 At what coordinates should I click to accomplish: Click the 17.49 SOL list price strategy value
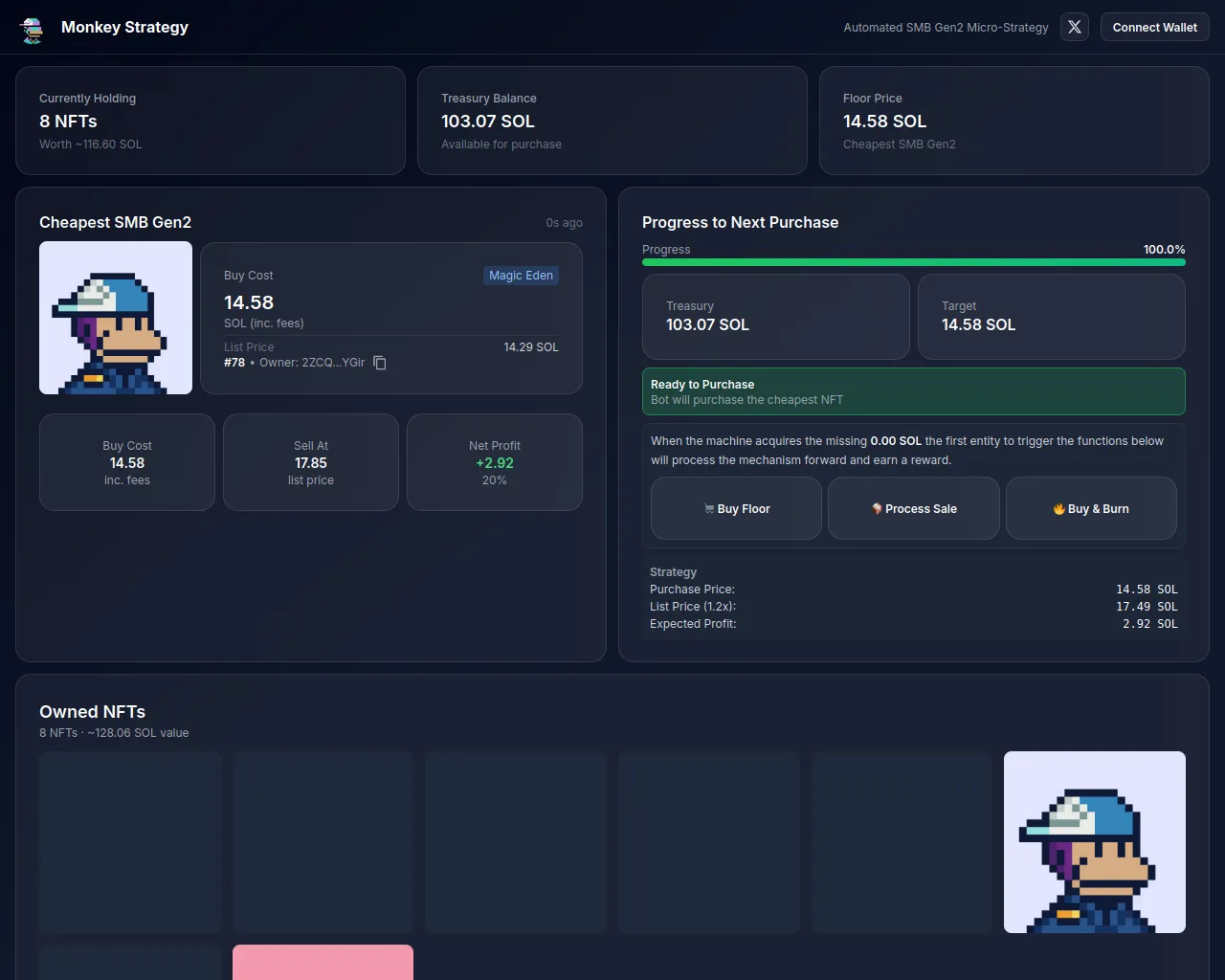1147,607
